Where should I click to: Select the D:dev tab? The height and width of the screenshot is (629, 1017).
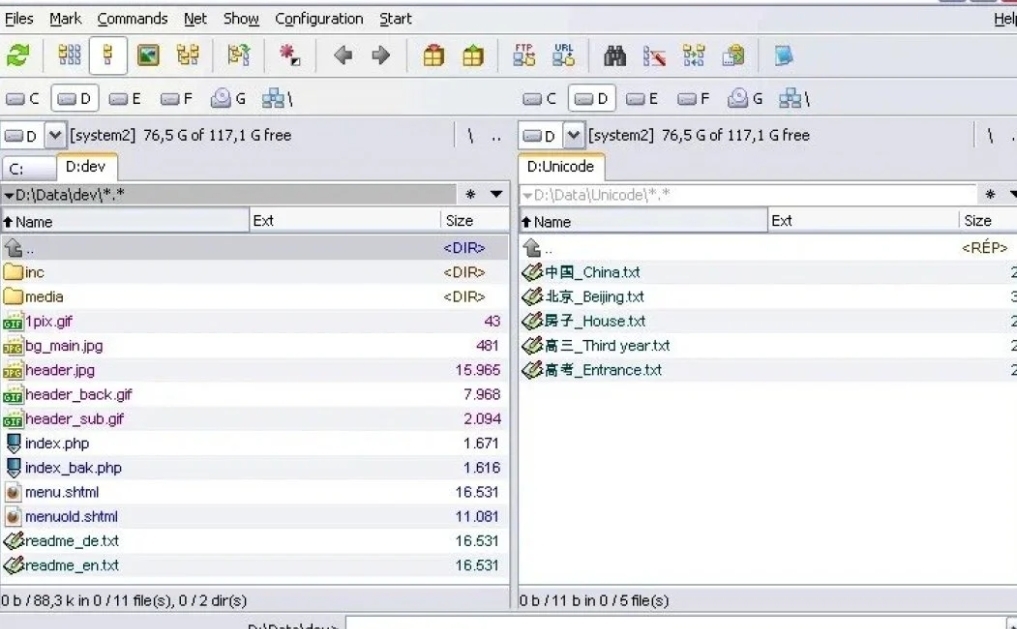tap(86, 167)
